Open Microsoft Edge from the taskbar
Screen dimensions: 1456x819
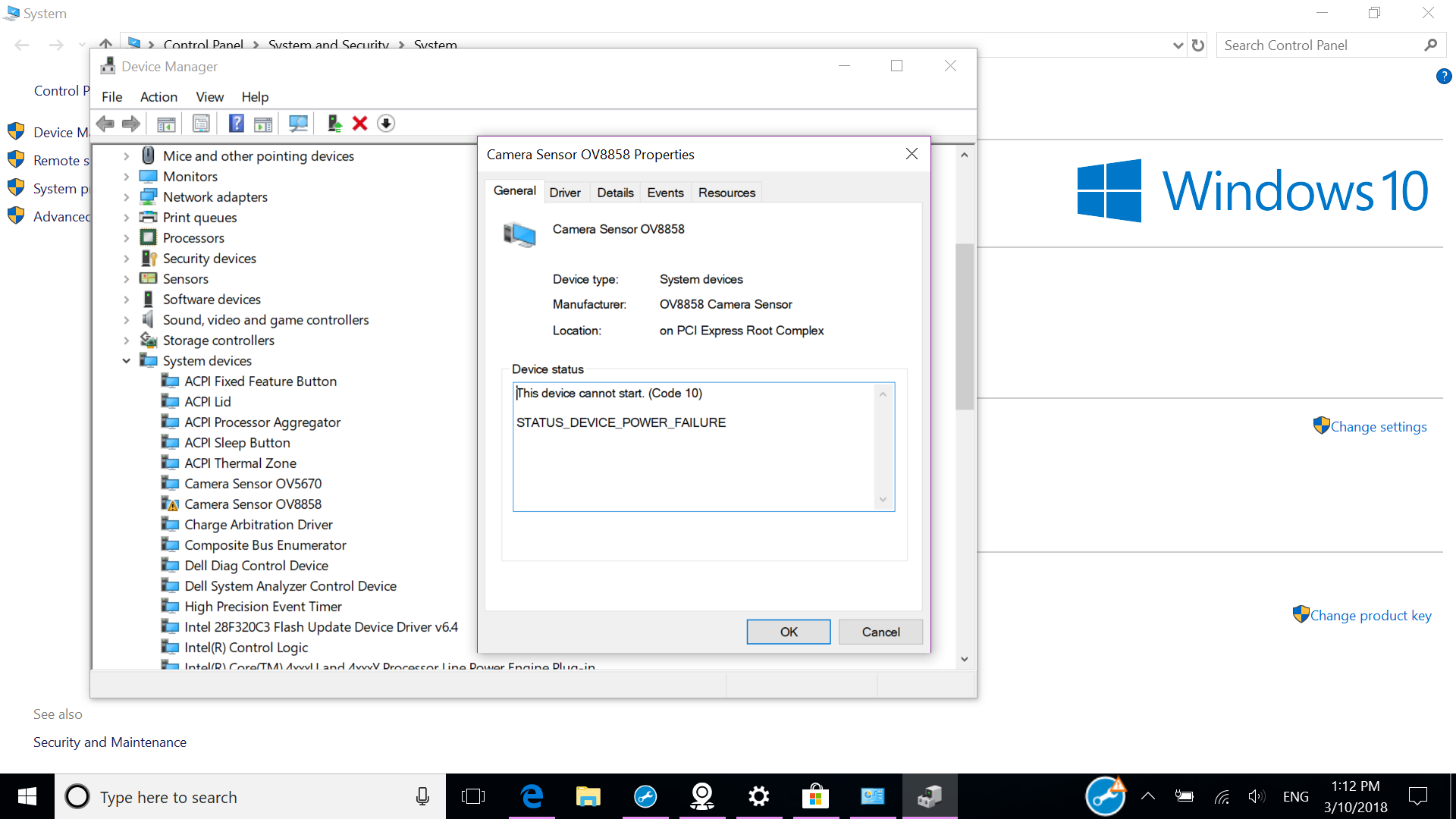tap(532, 796)
